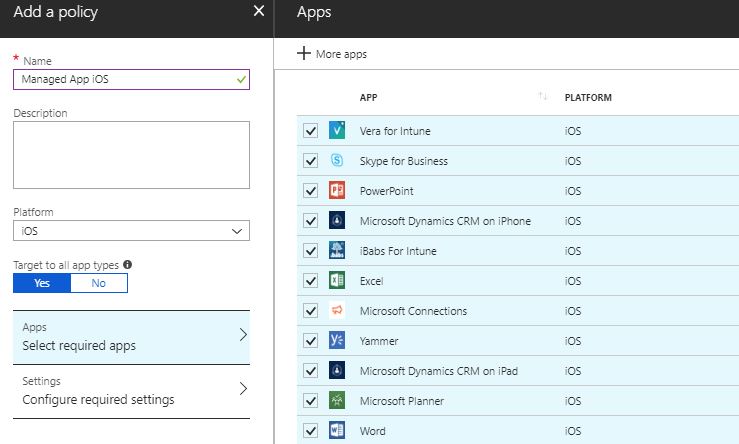Uncheck the Word checkbox
Image resolution: width=739 pixels, height=444 pixels.
(x=311, y=430)
